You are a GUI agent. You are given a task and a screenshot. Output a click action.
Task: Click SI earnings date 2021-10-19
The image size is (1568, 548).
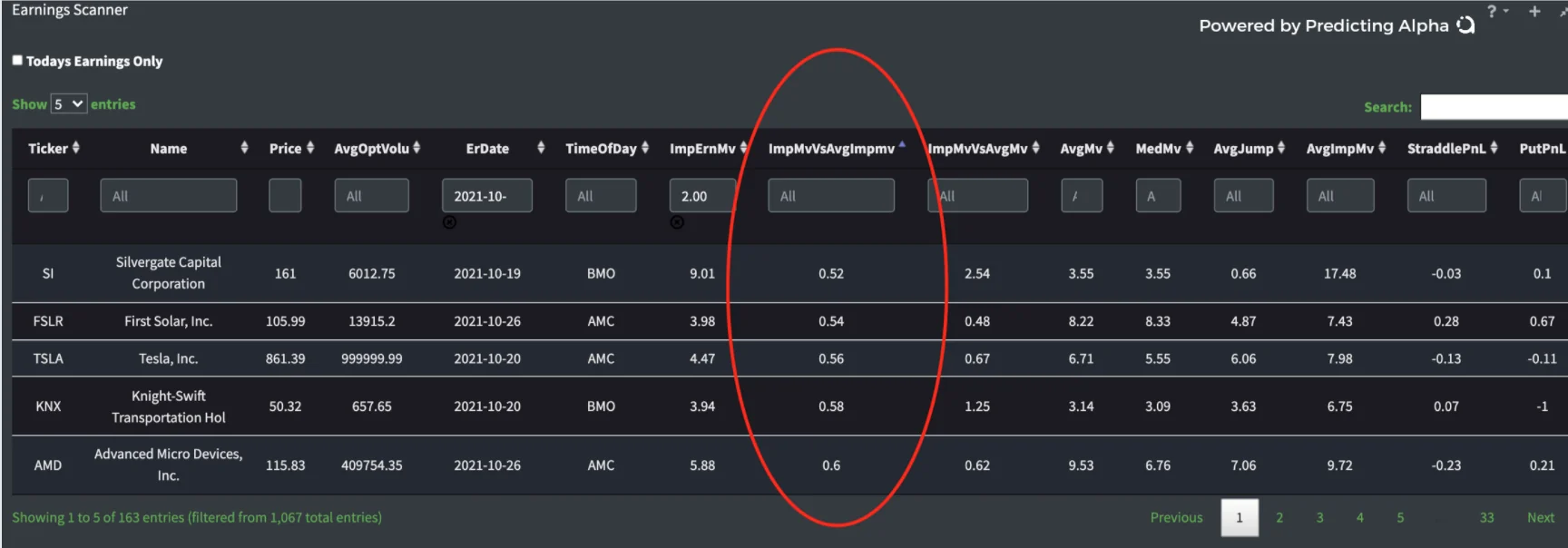[487, 273]
